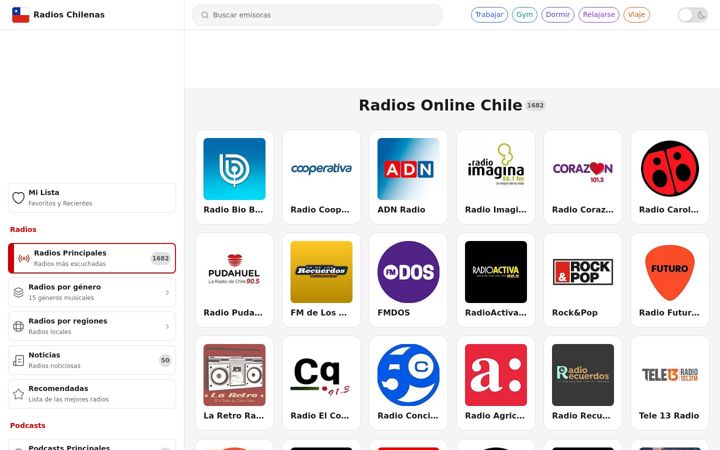Click the Radios Online Chile heading
720x450 pixels.
click(440, 105)
